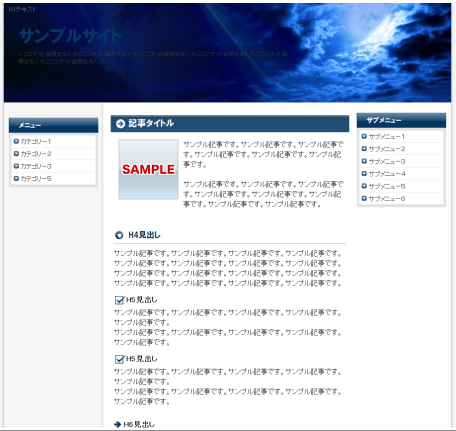456x431 pixels.
Task: Click the 記事タイトル heading text
Action: coord(151,123)
